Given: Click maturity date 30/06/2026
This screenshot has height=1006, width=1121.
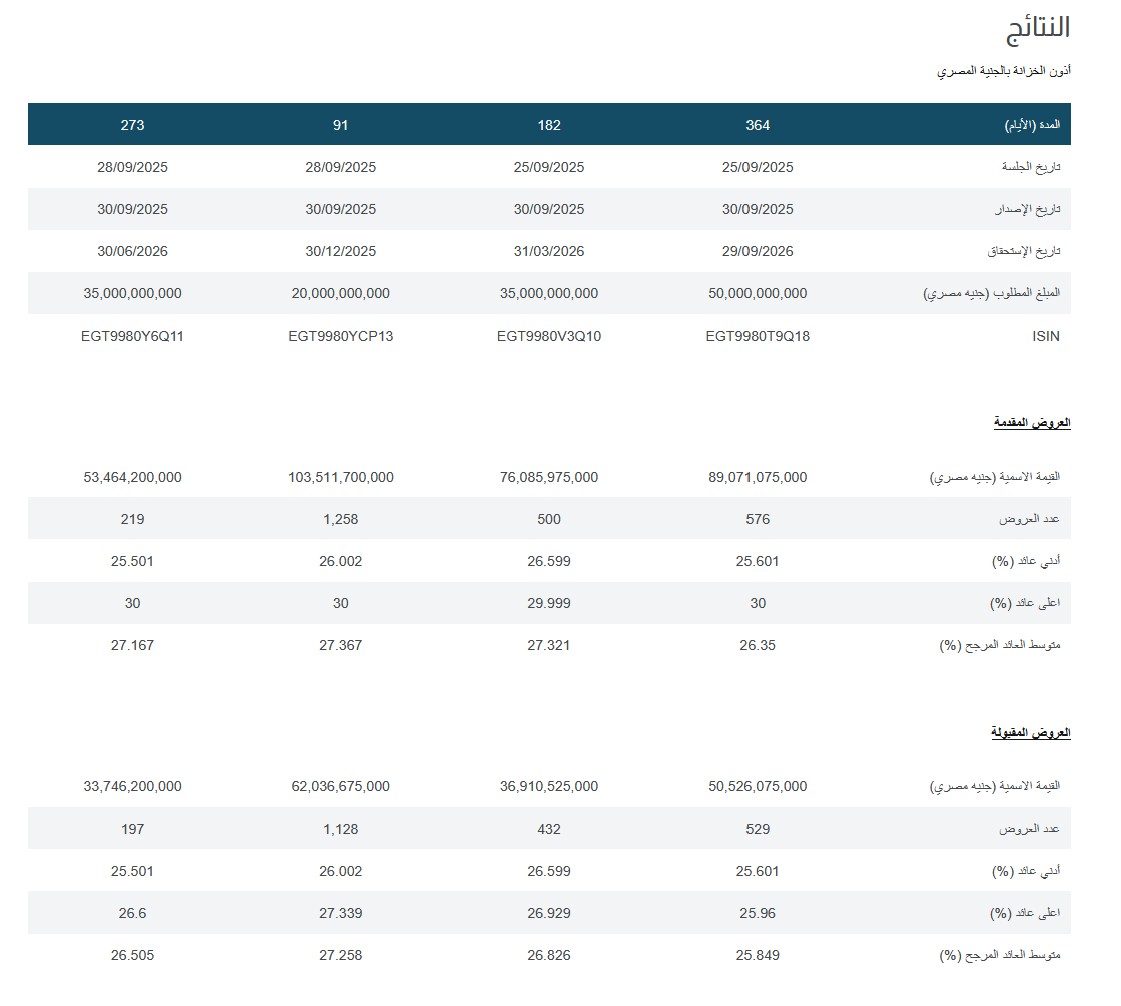Looking at the screenshot, I should [132, 252].
